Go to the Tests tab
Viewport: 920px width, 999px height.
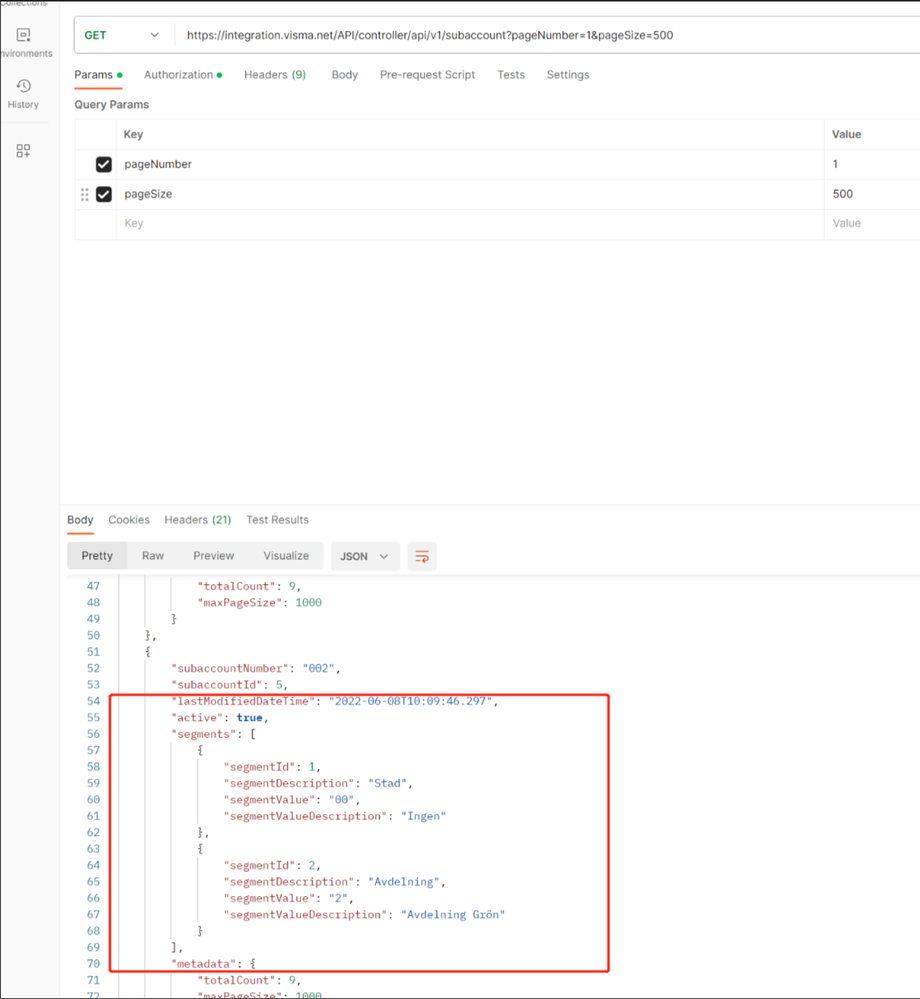pos(511,75)
